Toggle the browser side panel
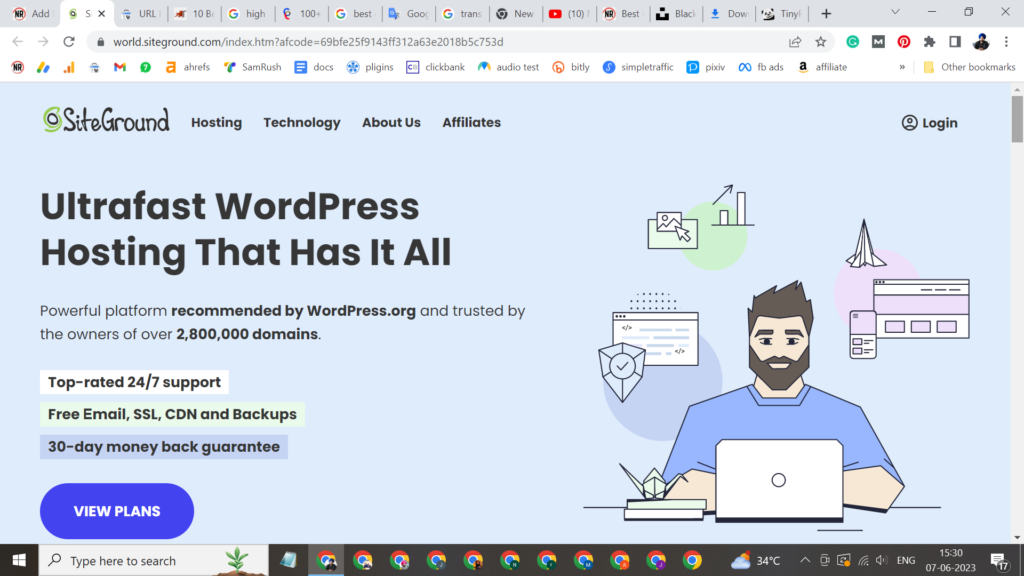 coord(955,42)
